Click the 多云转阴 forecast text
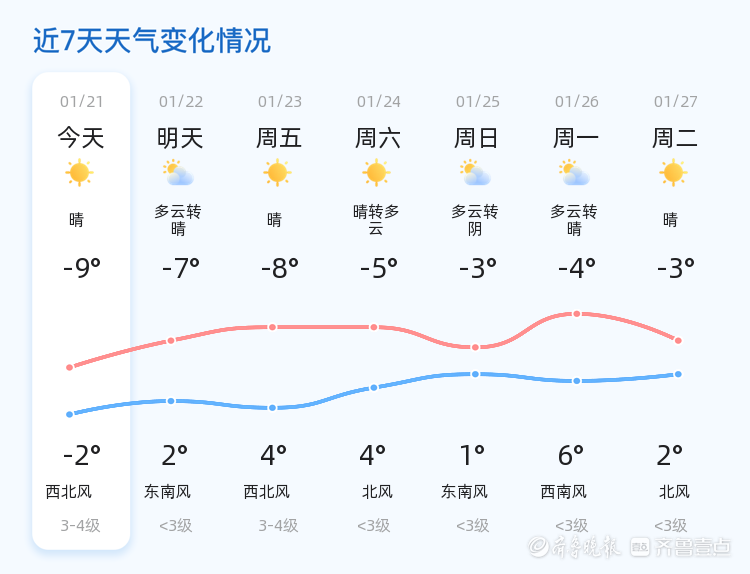Viewport: 750px width, 574px height. pos(475,220)
